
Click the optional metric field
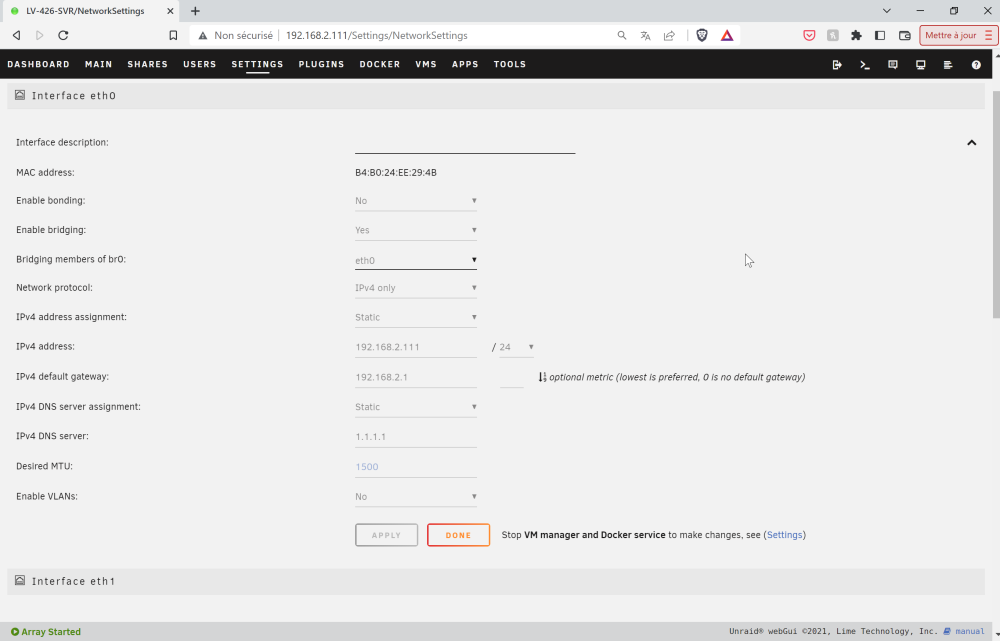tap(511, 377)
